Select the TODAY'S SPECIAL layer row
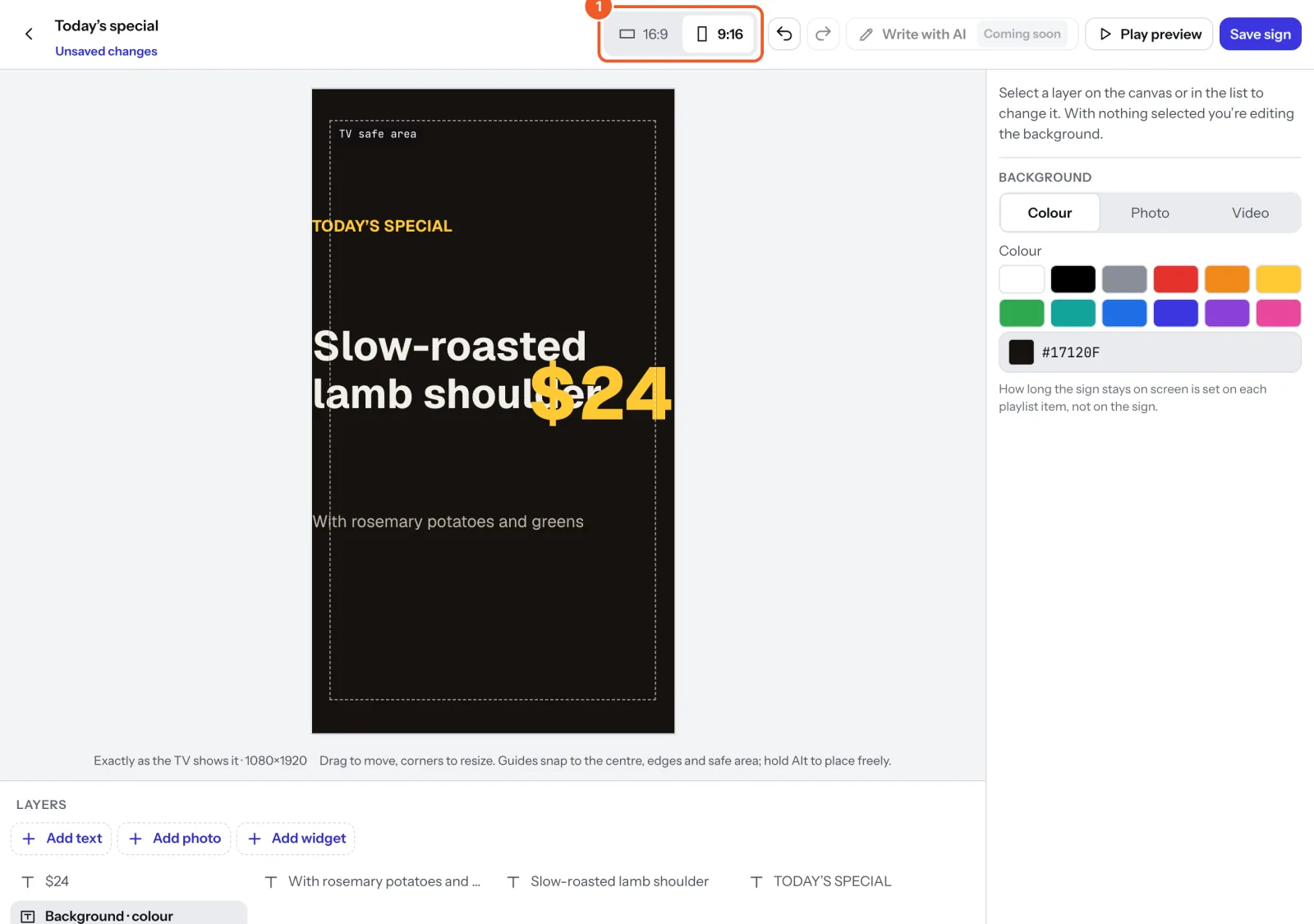The height and width of the screenshot is (924, 1314). click(858, 881)
